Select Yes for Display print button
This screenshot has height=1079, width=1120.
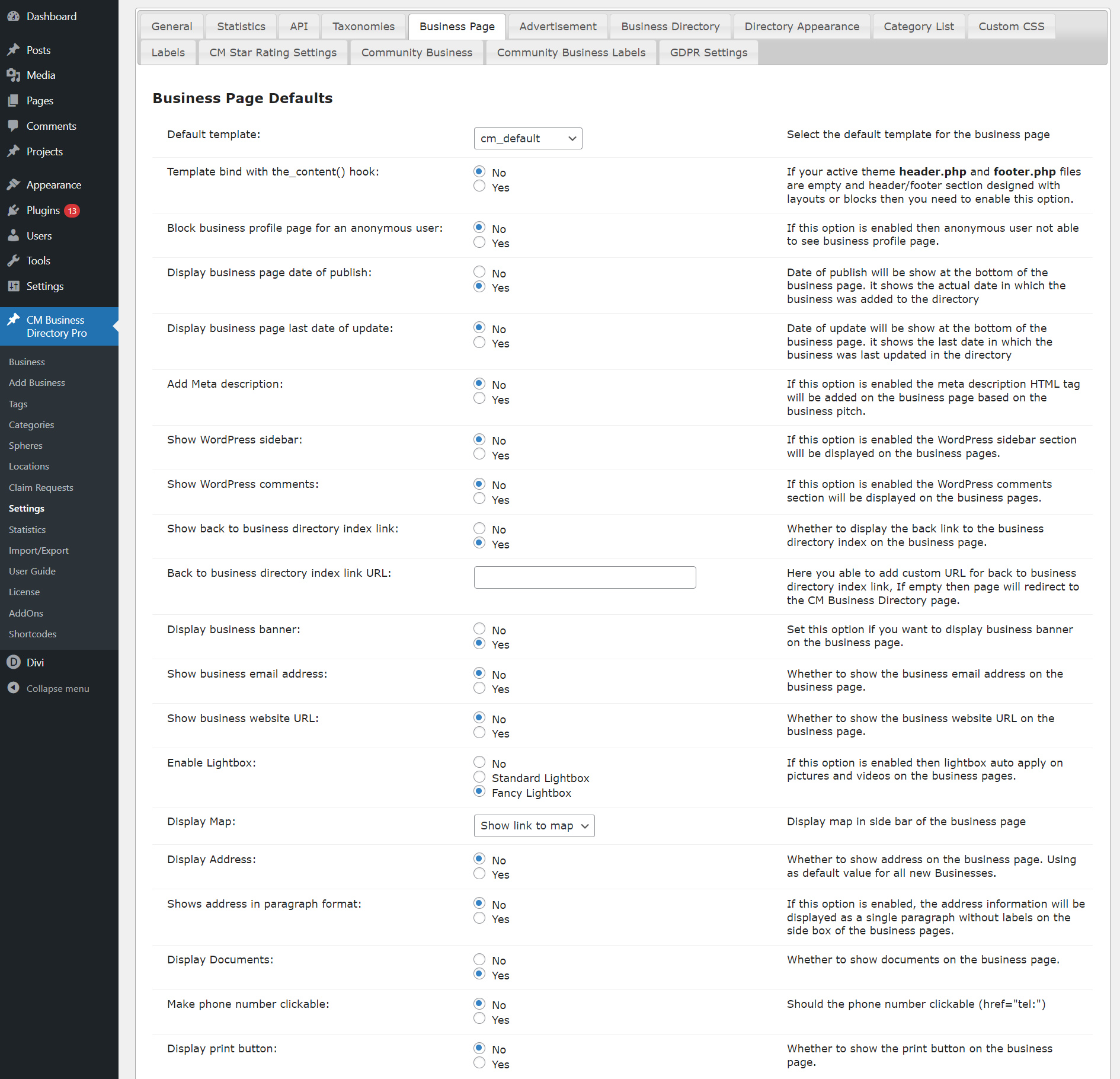point(479,1063)
